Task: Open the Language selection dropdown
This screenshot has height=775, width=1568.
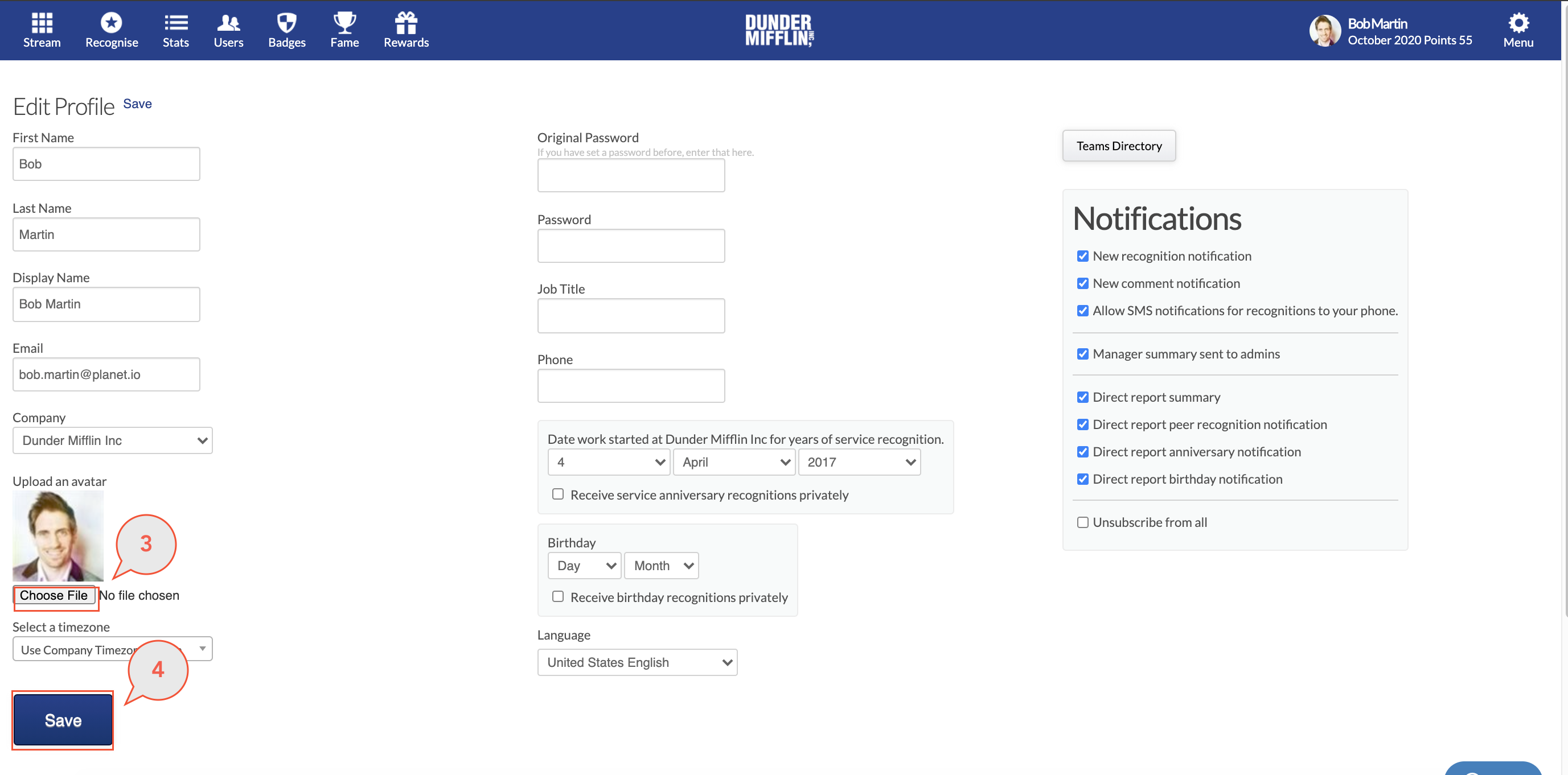Action: 637,662
